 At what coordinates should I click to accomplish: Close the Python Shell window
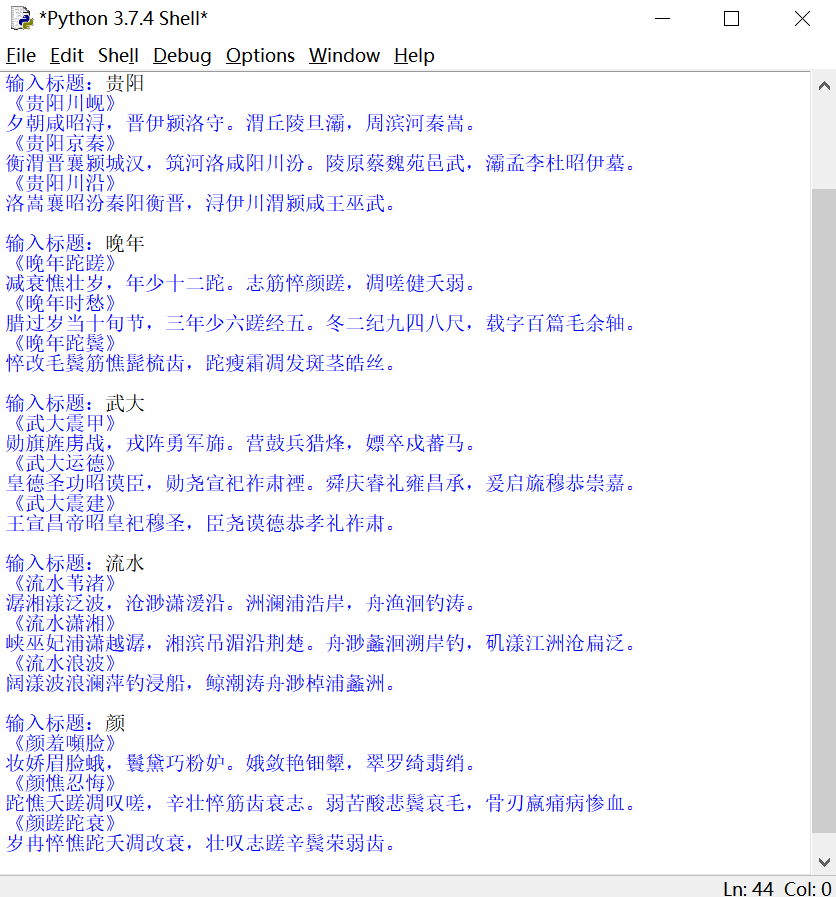(x=802, y=19)
